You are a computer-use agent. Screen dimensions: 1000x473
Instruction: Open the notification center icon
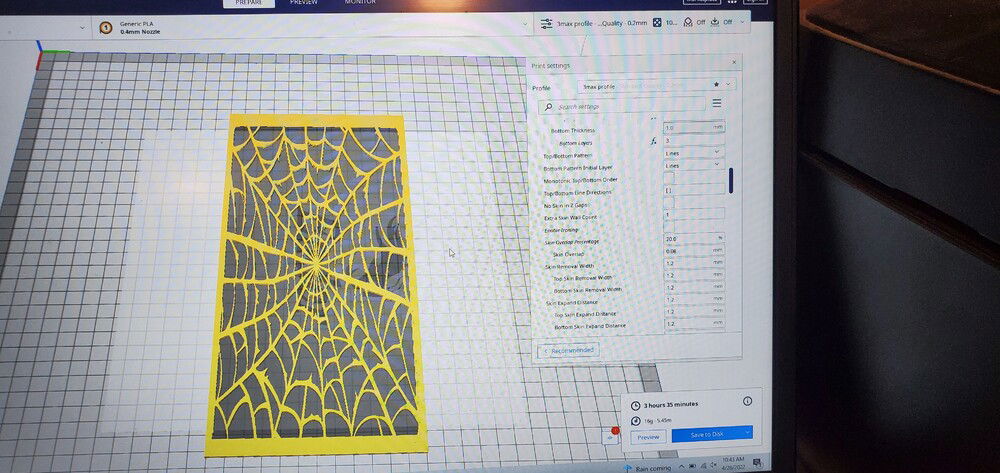(758, 462)
